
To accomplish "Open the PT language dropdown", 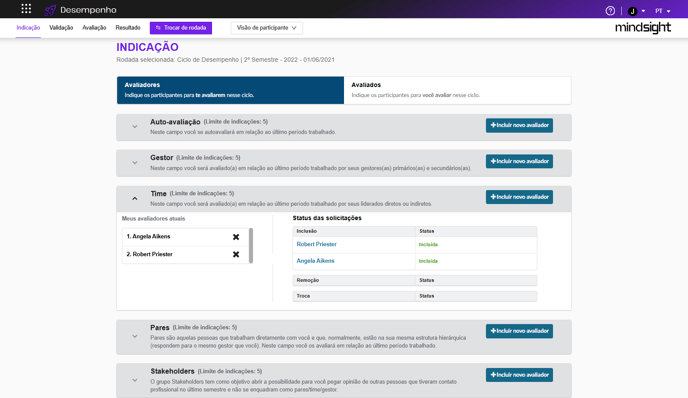I will (663, 11).
